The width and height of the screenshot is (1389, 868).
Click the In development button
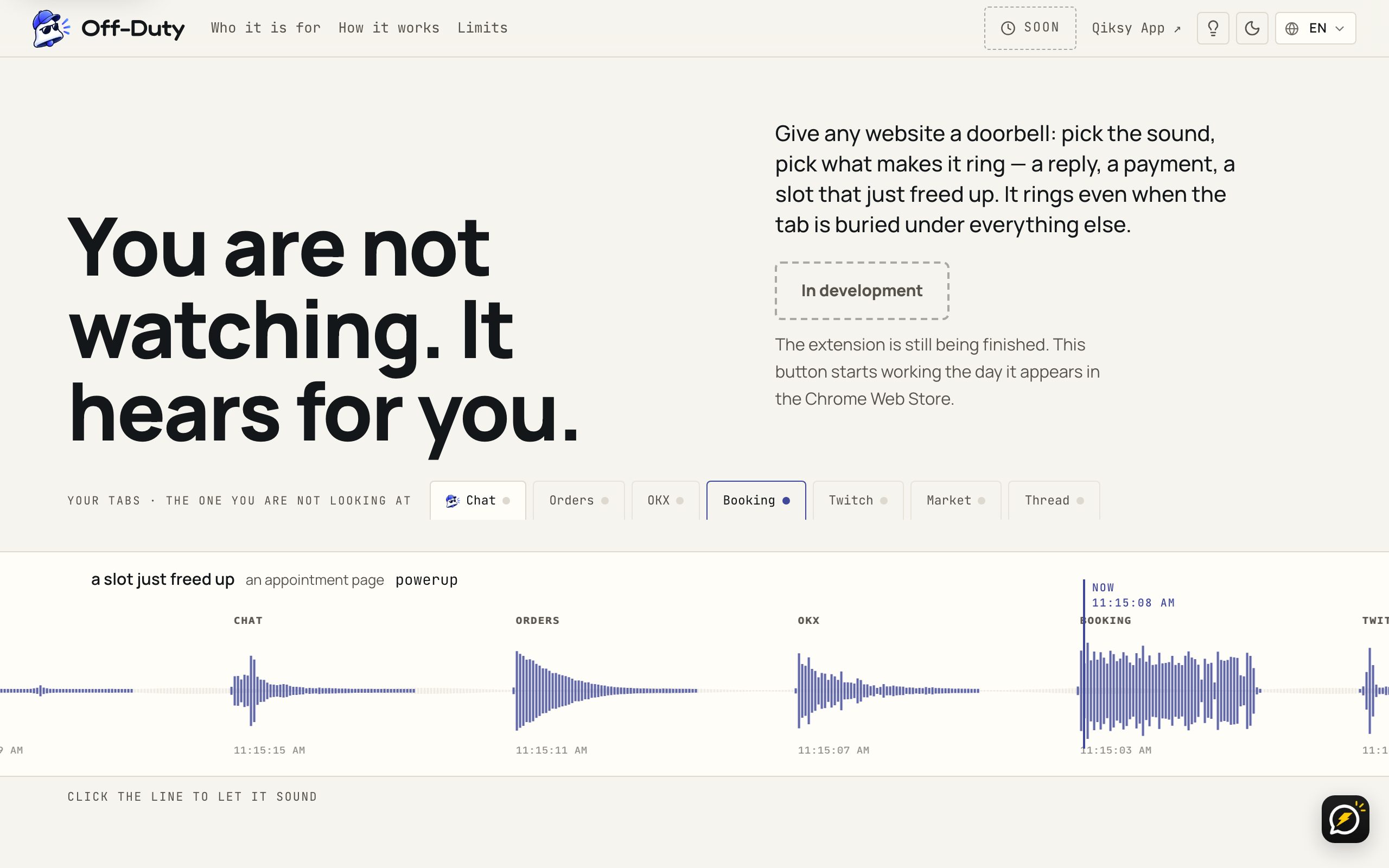pos(862,290)
